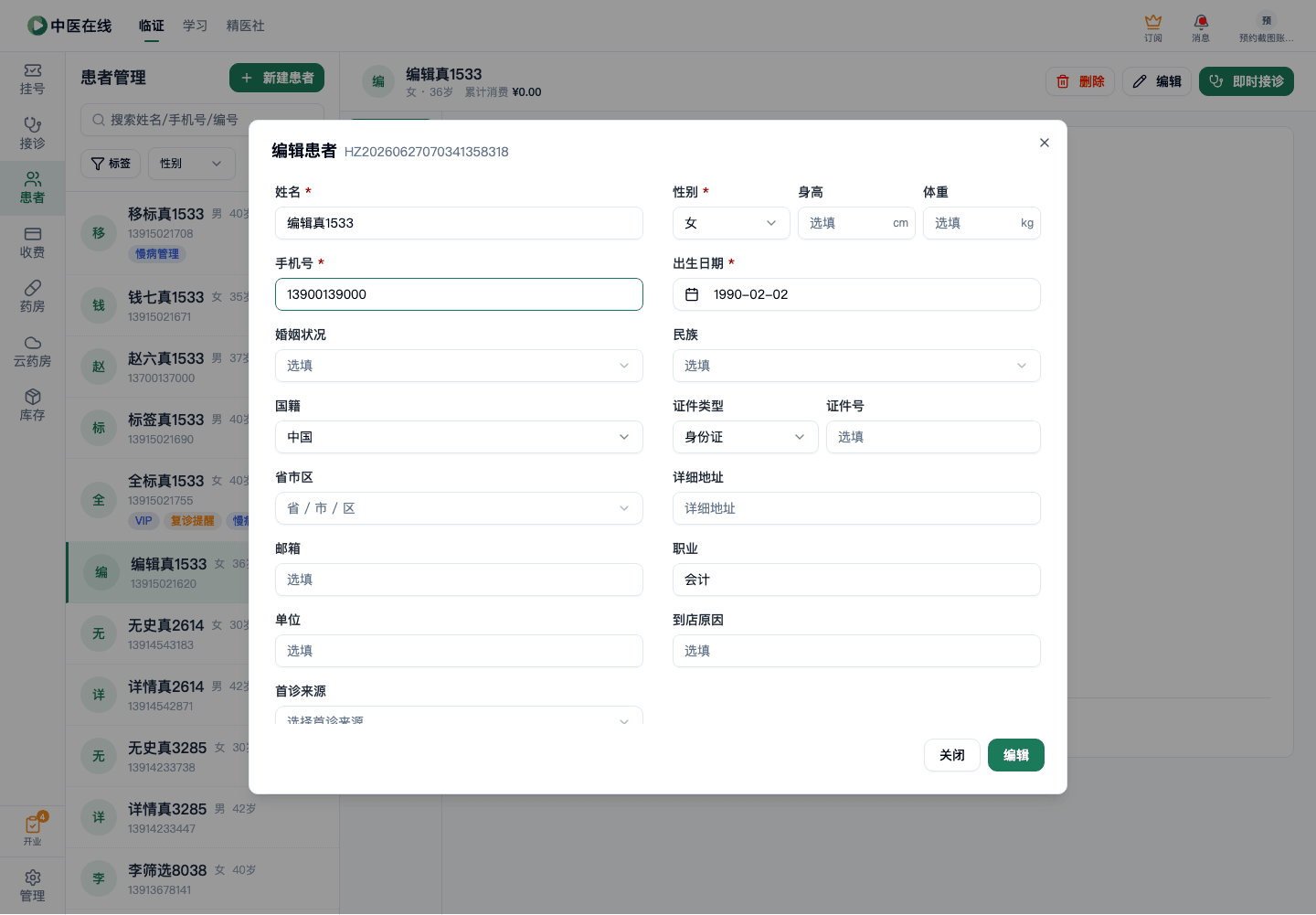This screenshot has height=915, width=1316.
Task: Open the 消息 notification bell
Action: point(1201,27)
